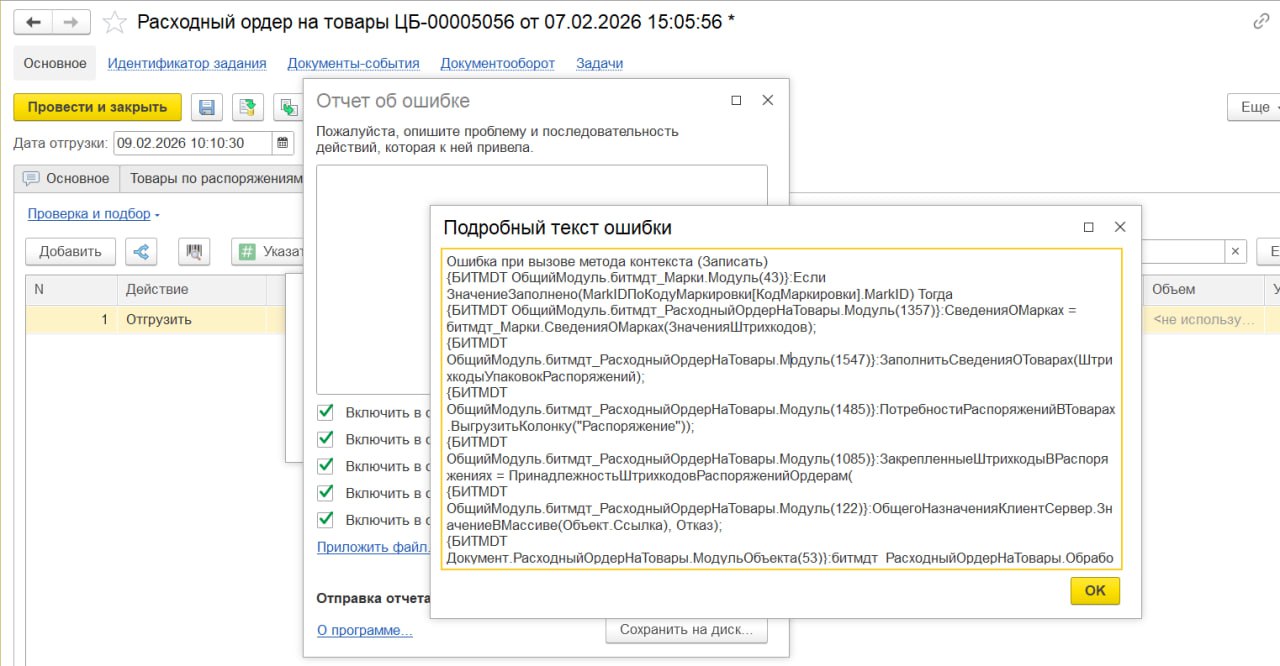Open the Документы-события tab link
Image resolution: width=1280 pixels, height=666 pixels.
click(353, 63)
